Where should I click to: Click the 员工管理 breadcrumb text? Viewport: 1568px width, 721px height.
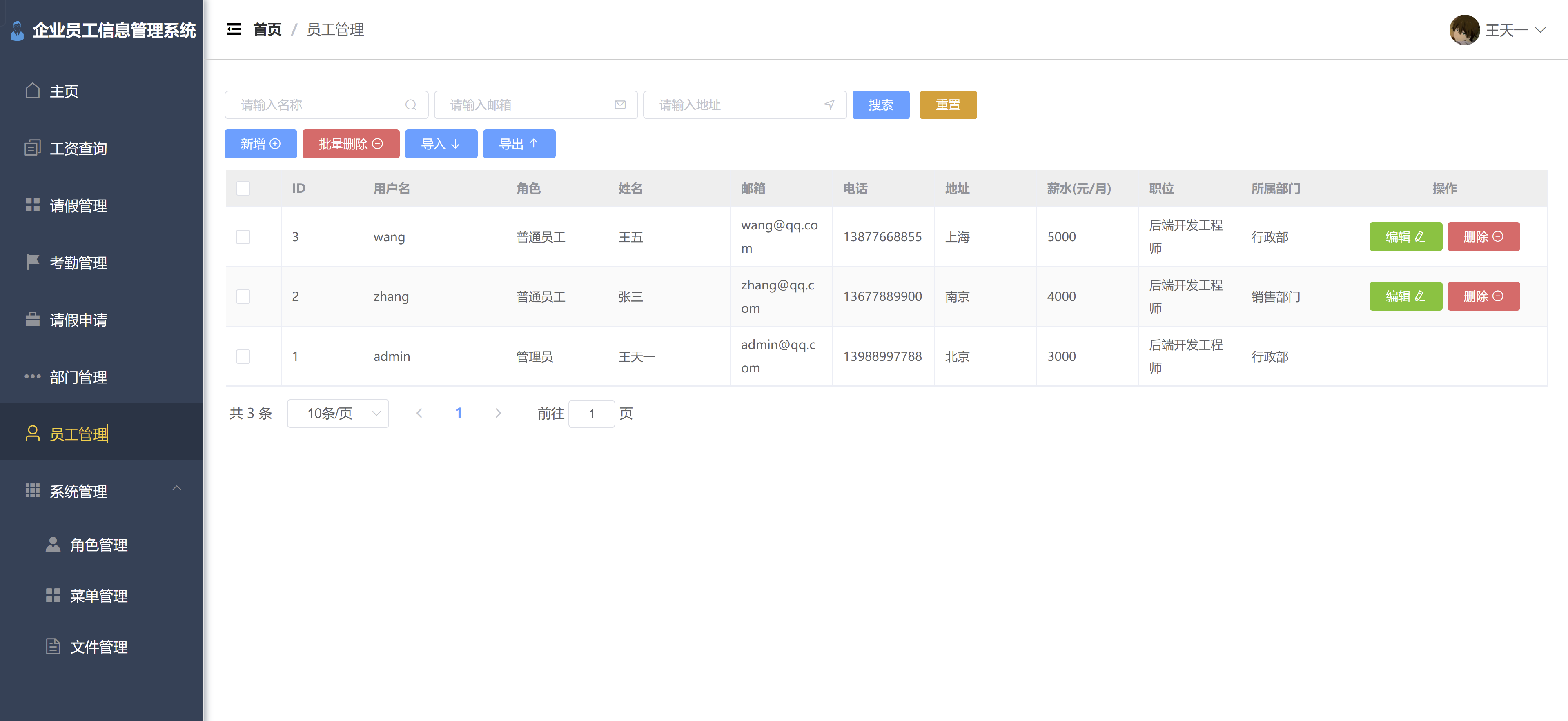335,29
